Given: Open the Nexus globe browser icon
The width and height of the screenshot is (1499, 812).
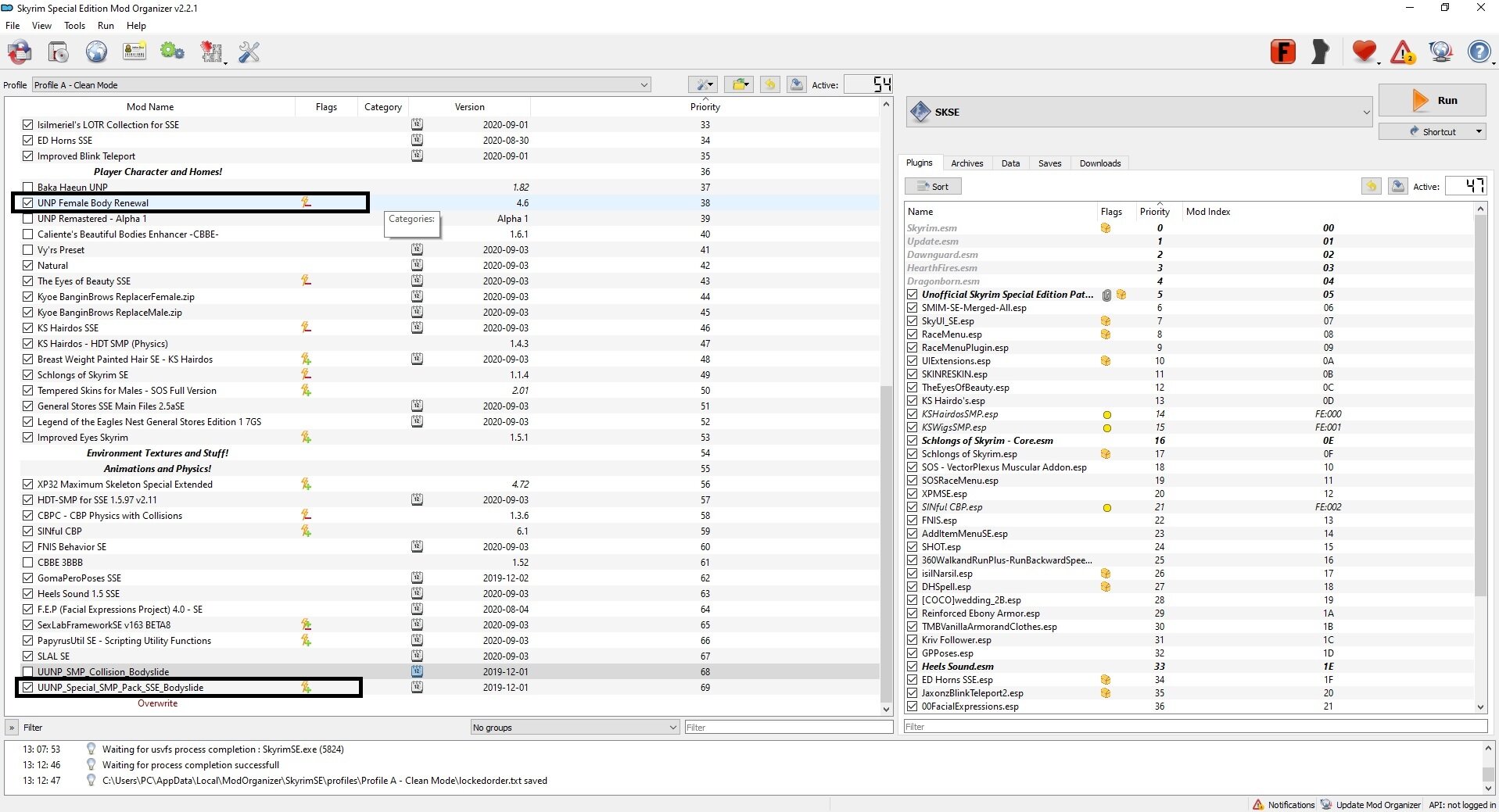Looking at the screenshot, I should coord(96,52).
